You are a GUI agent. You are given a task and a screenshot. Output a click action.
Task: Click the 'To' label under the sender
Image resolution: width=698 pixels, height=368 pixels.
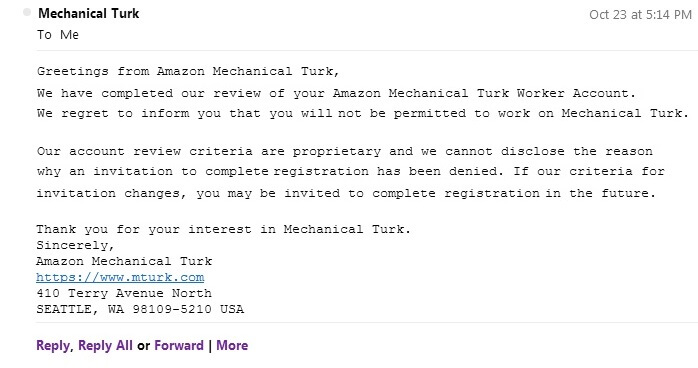click(44, 35)
